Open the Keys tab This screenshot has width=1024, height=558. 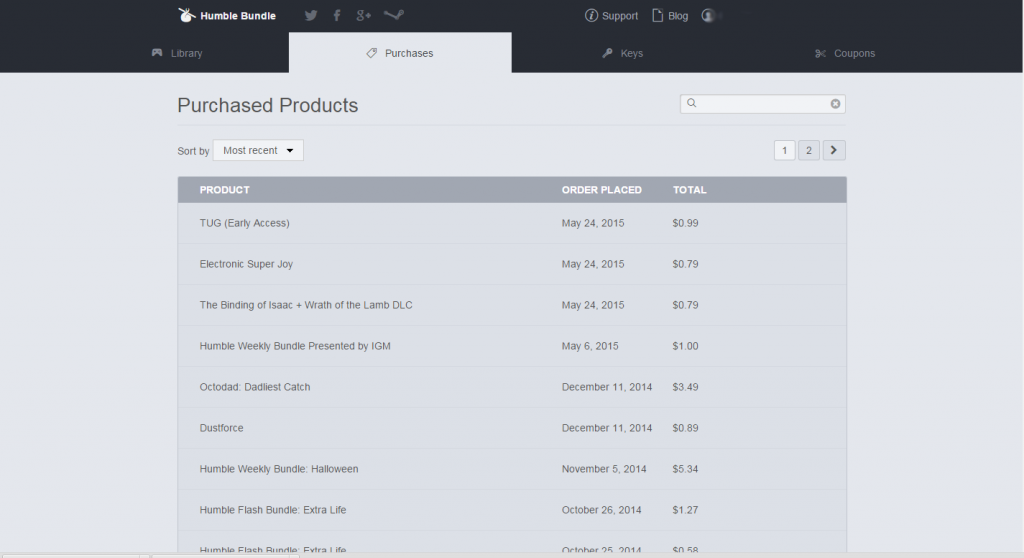(x=622, y=53)
